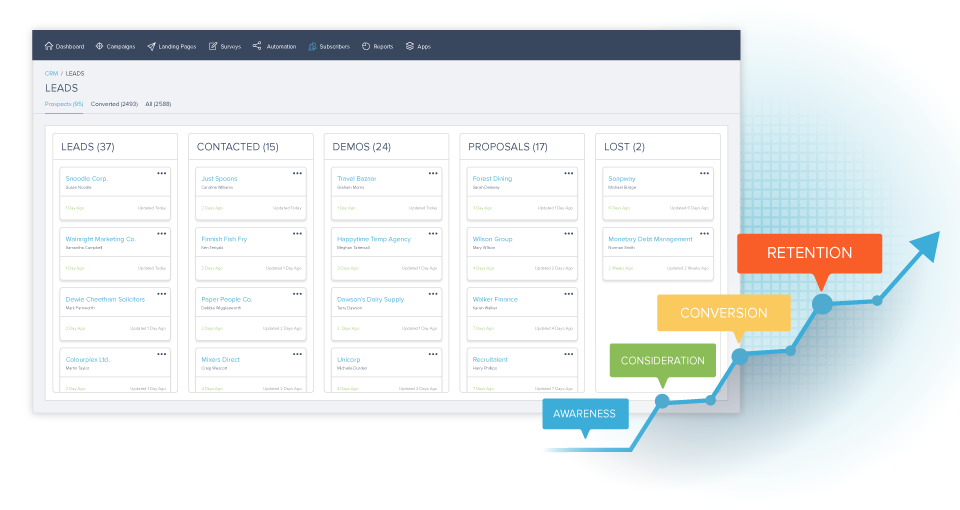Click the Surveys pencil icon
This screenshot has height=510, width=960.
click(213, 46)
